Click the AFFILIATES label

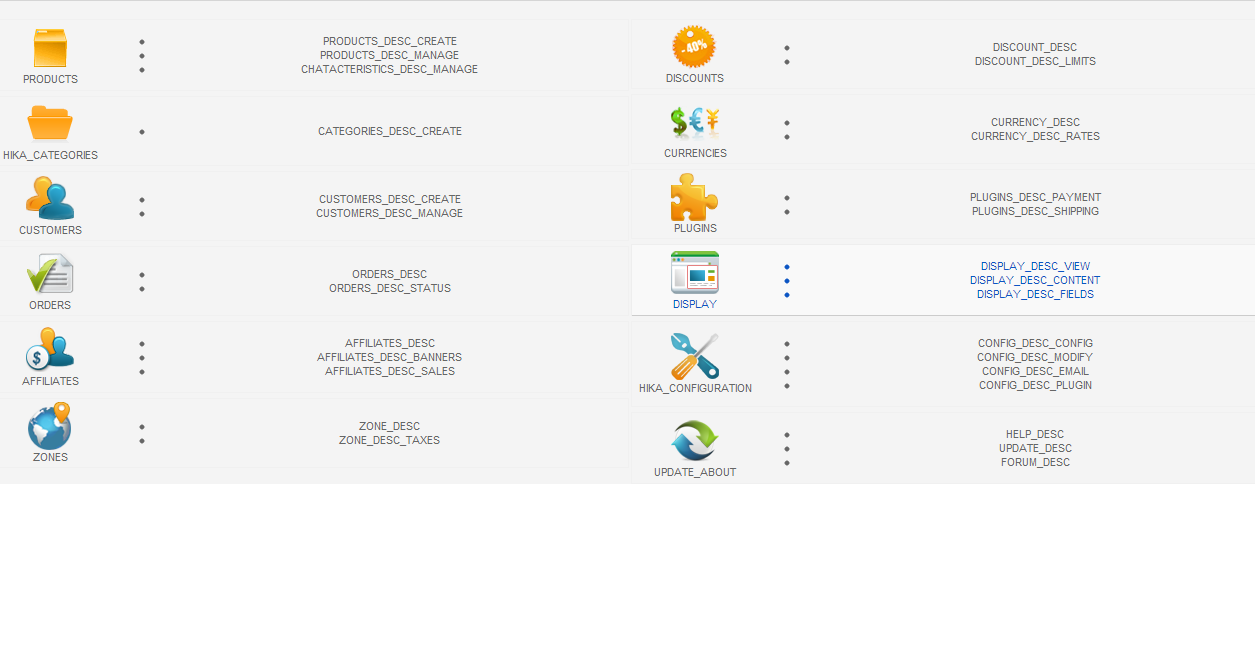tap(50, 381)
